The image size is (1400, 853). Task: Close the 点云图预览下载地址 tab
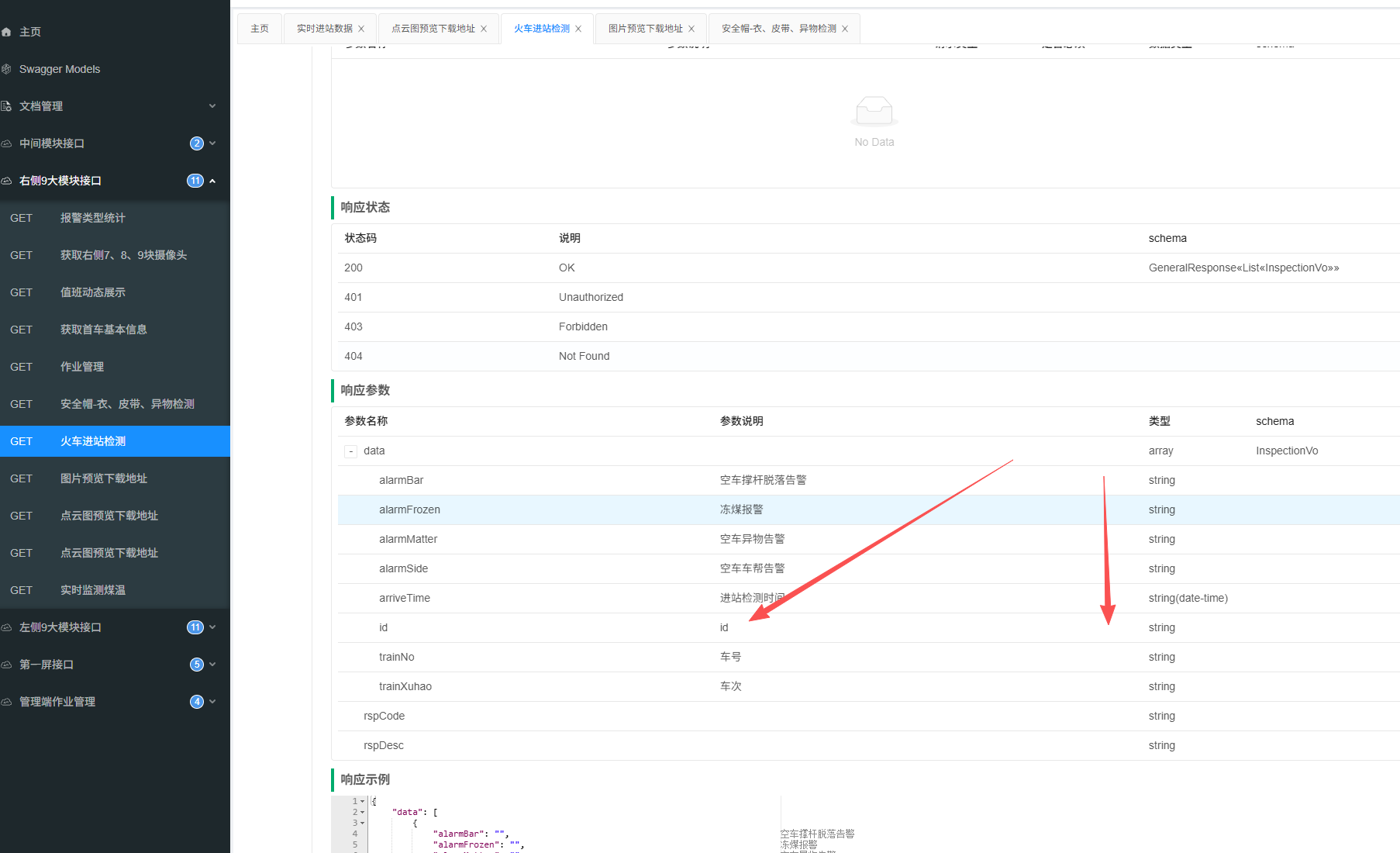click(484, 29)
